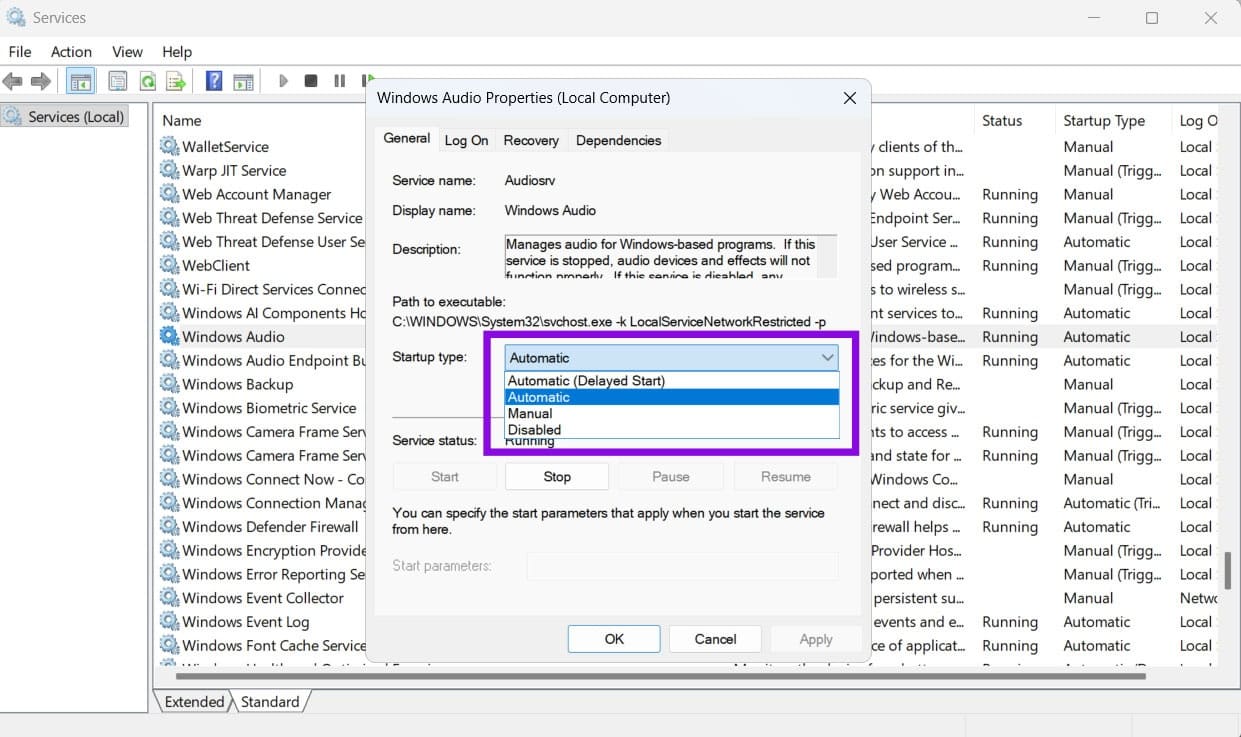Switch to the Log On tab
The image size is (1241, 737).
[x=466, y=141]
